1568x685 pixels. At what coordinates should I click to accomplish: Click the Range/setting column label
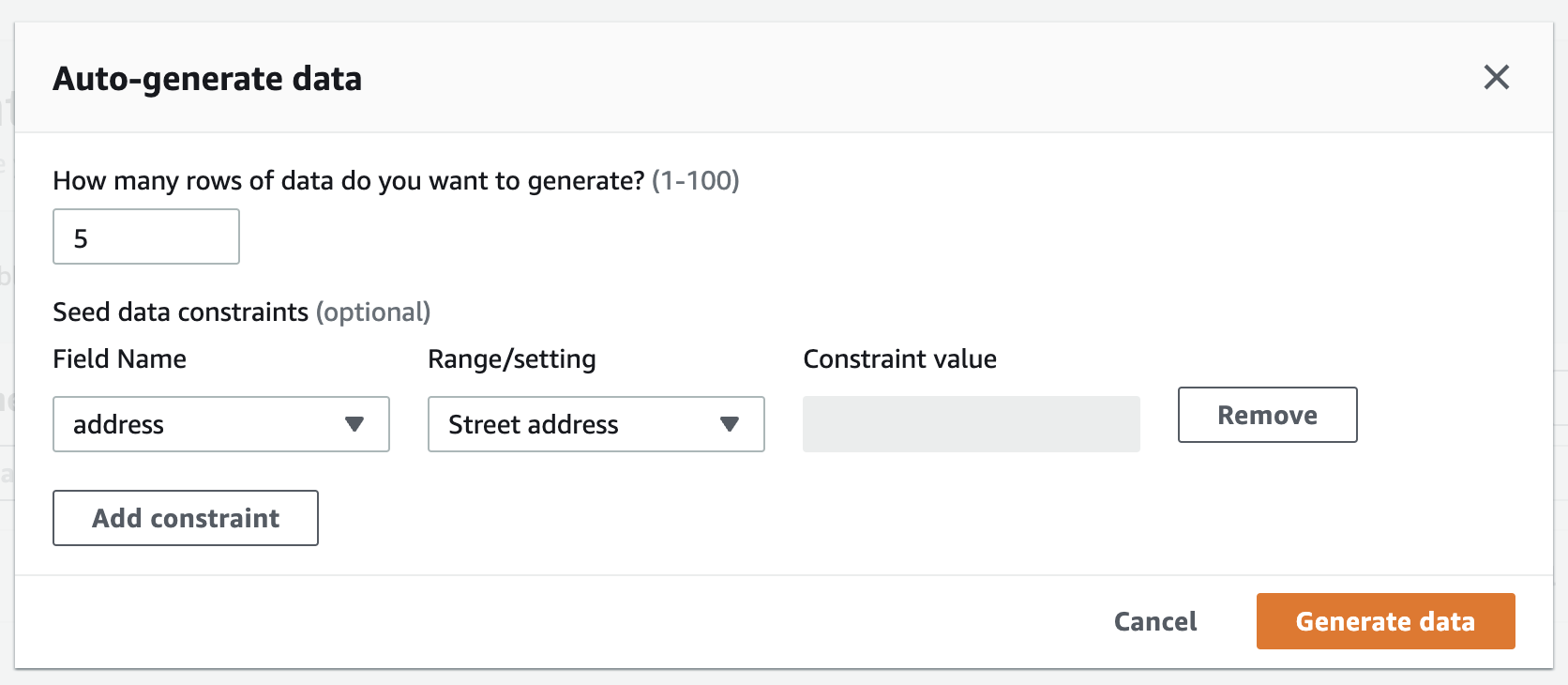(512, 359)
